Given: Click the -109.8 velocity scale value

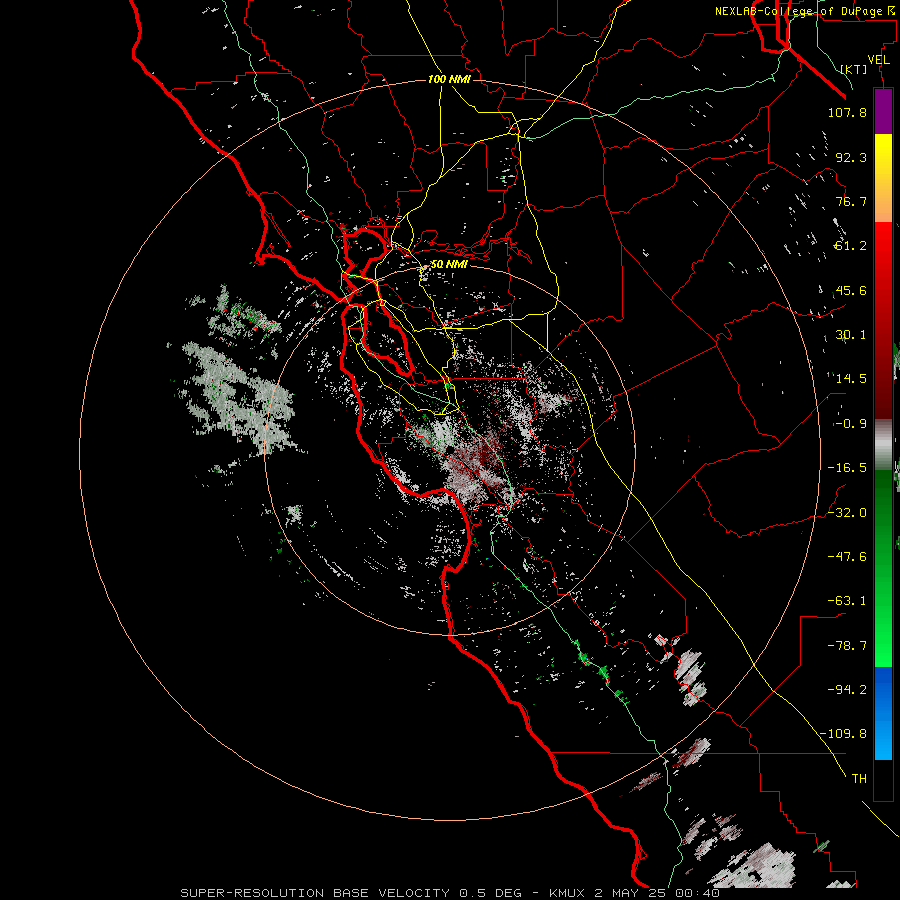Looking at the screenshot, I should click(x=843, y=734).
